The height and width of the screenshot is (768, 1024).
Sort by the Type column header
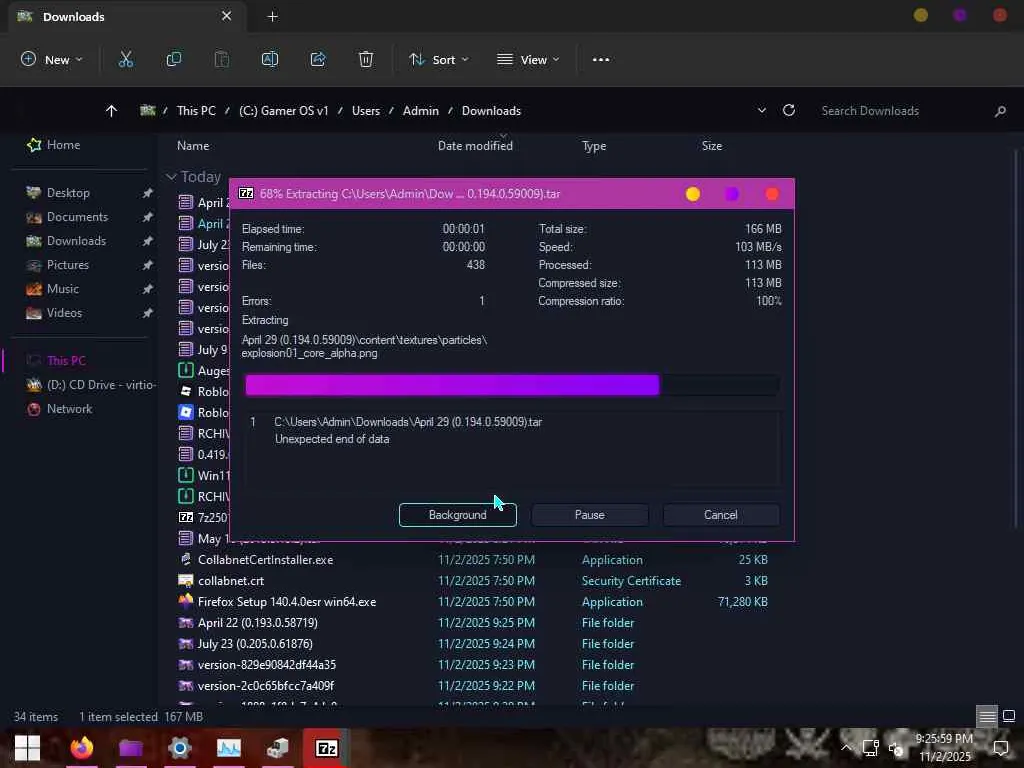click(594, 146)
